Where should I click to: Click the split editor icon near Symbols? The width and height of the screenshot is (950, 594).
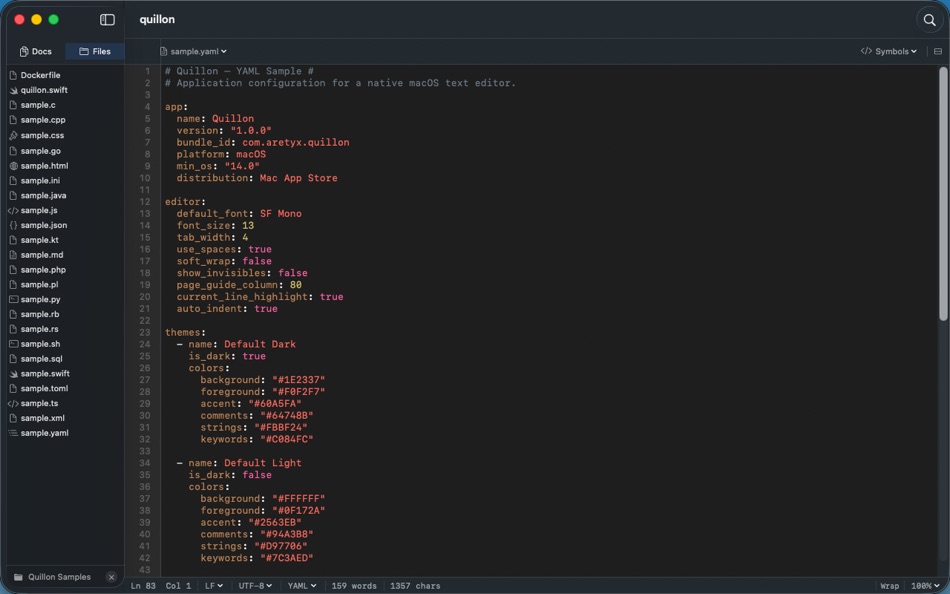point(937,51)
